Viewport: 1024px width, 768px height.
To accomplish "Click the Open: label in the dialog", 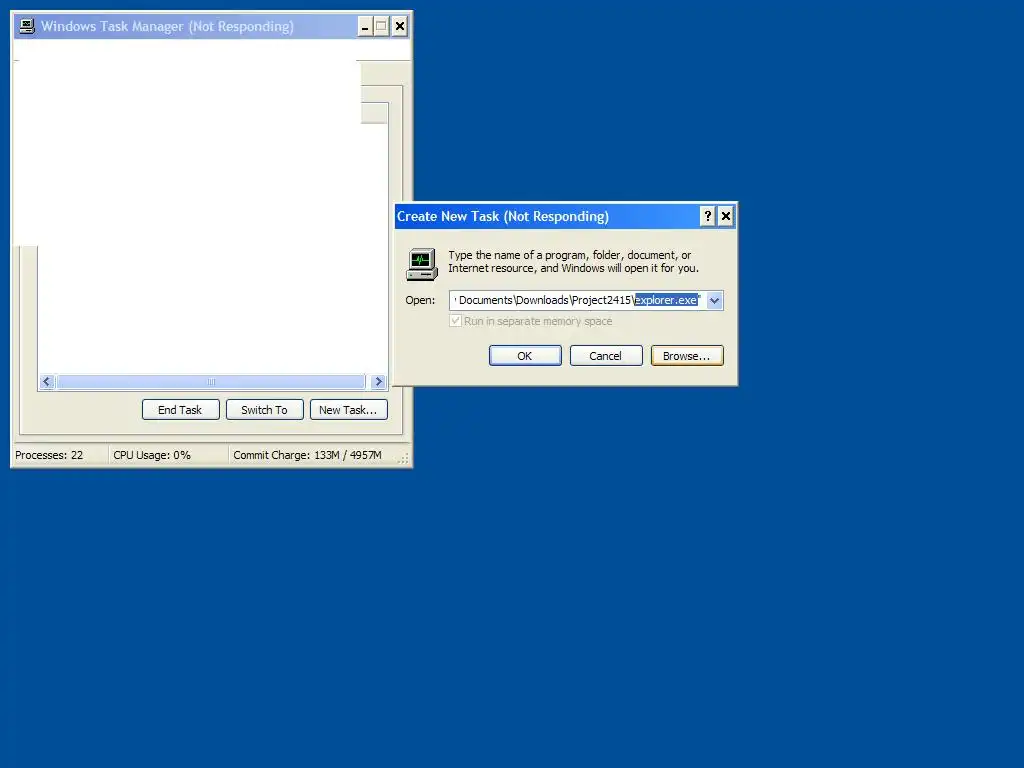I will click(421, 300).
